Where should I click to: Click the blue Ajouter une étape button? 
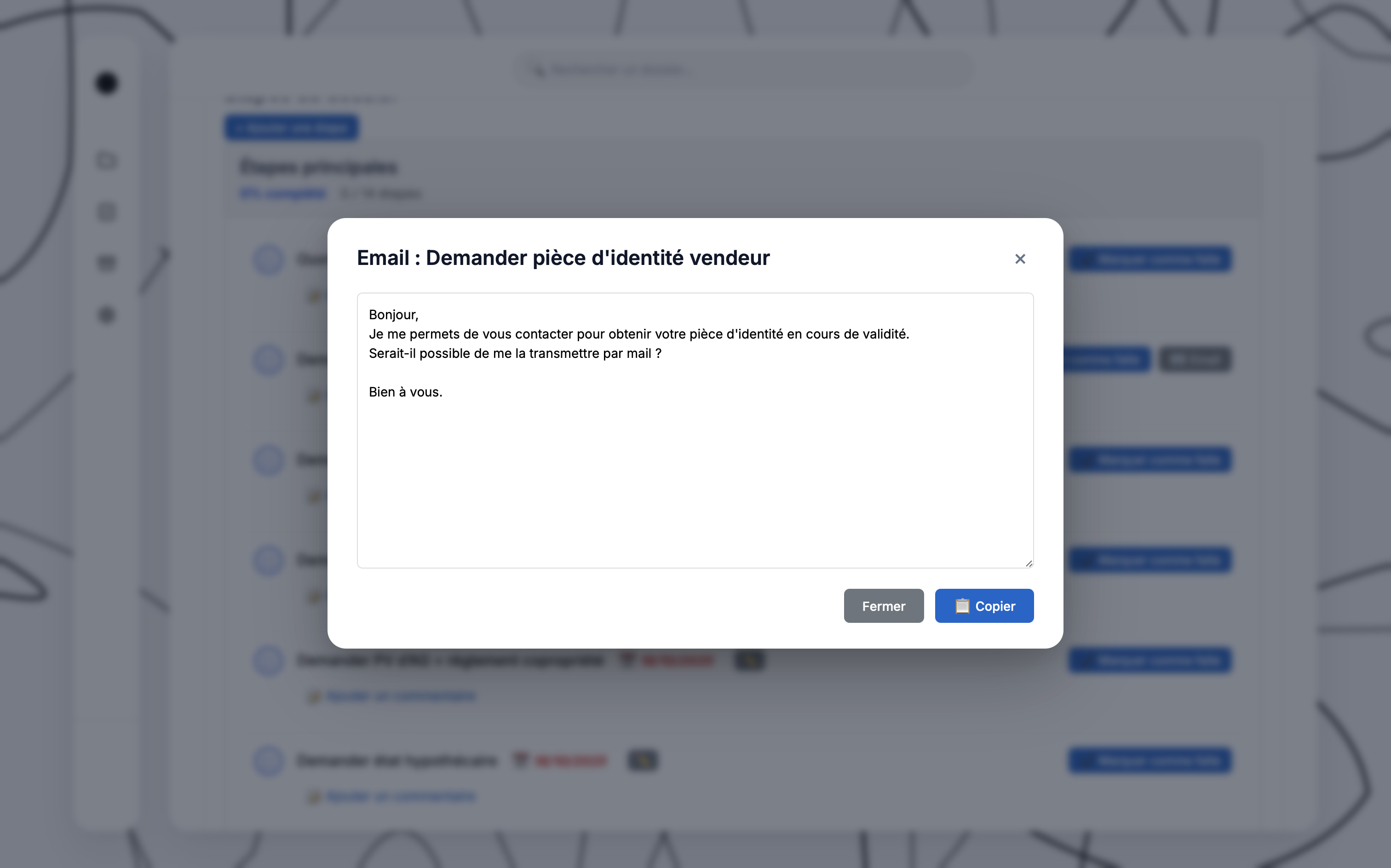click(292, 127)
